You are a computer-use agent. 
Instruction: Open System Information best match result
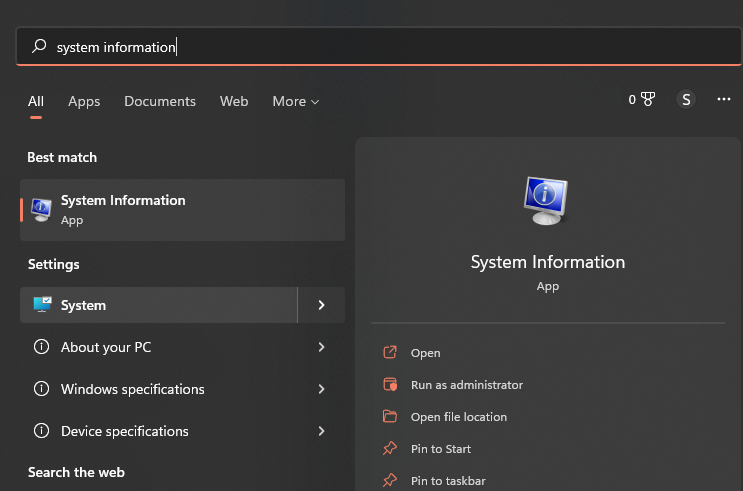(182, 210)
